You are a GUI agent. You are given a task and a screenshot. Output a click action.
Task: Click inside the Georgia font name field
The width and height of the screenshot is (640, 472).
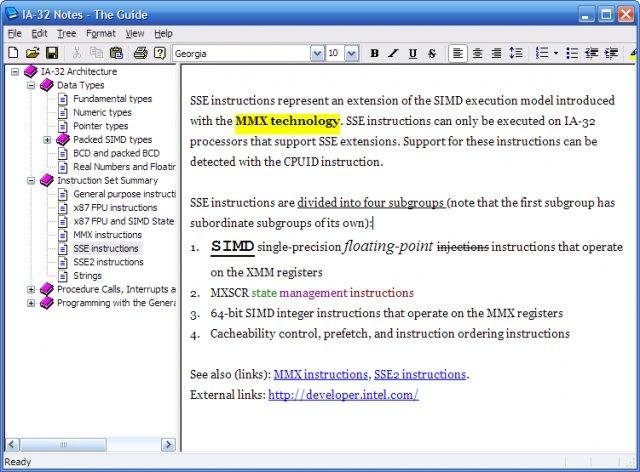tap(242, 53)
